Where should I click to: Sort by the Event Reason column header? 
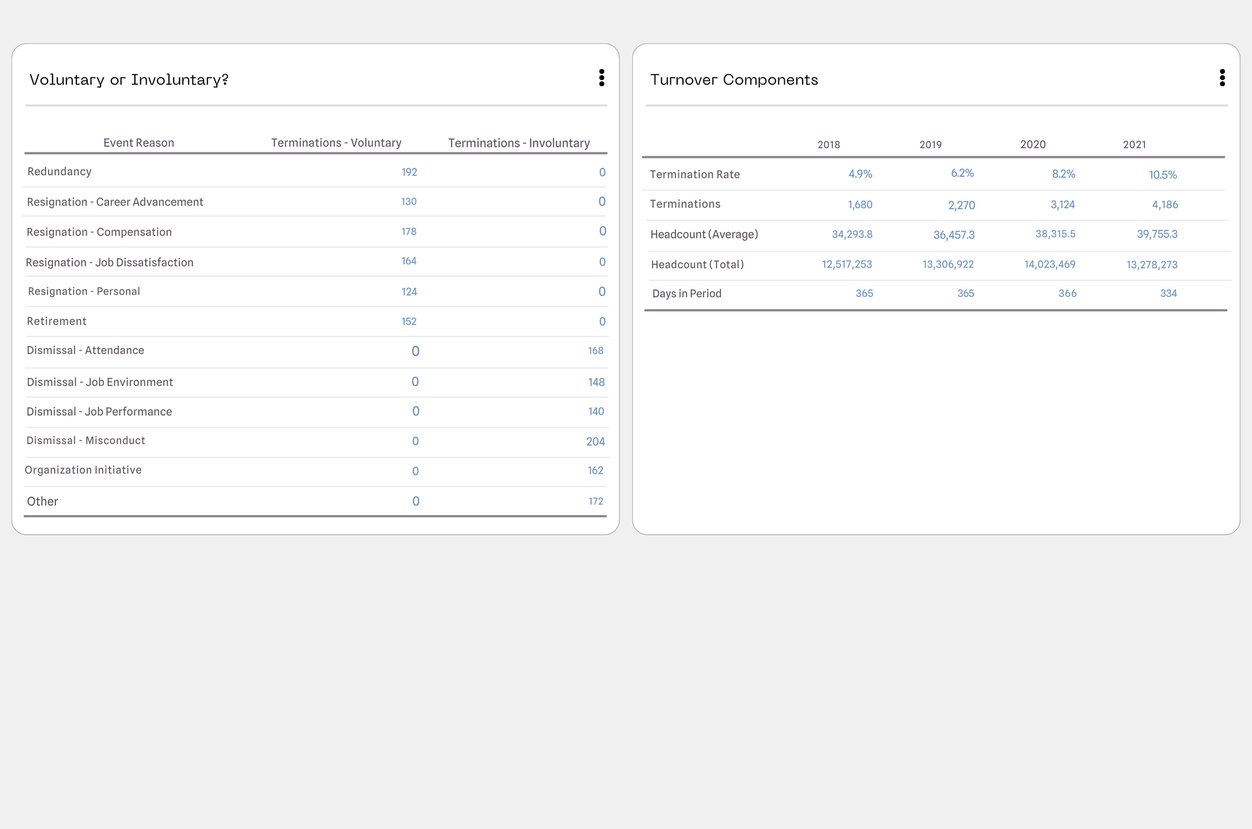[x=138, y=142]
